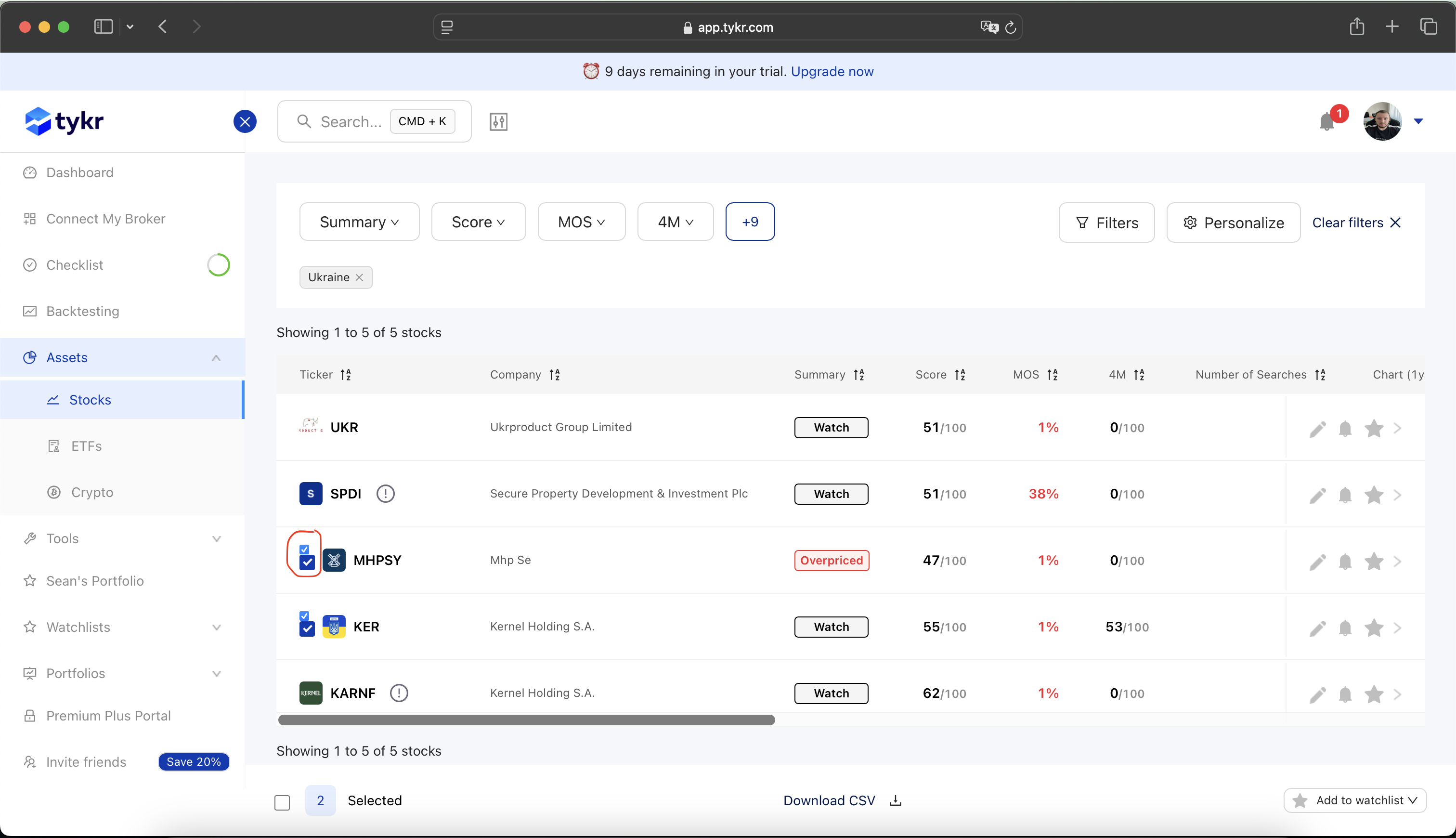Viewport: 1456px width, 838px height.
Task: Sort by Number of Searches column
Action: 1320,375
